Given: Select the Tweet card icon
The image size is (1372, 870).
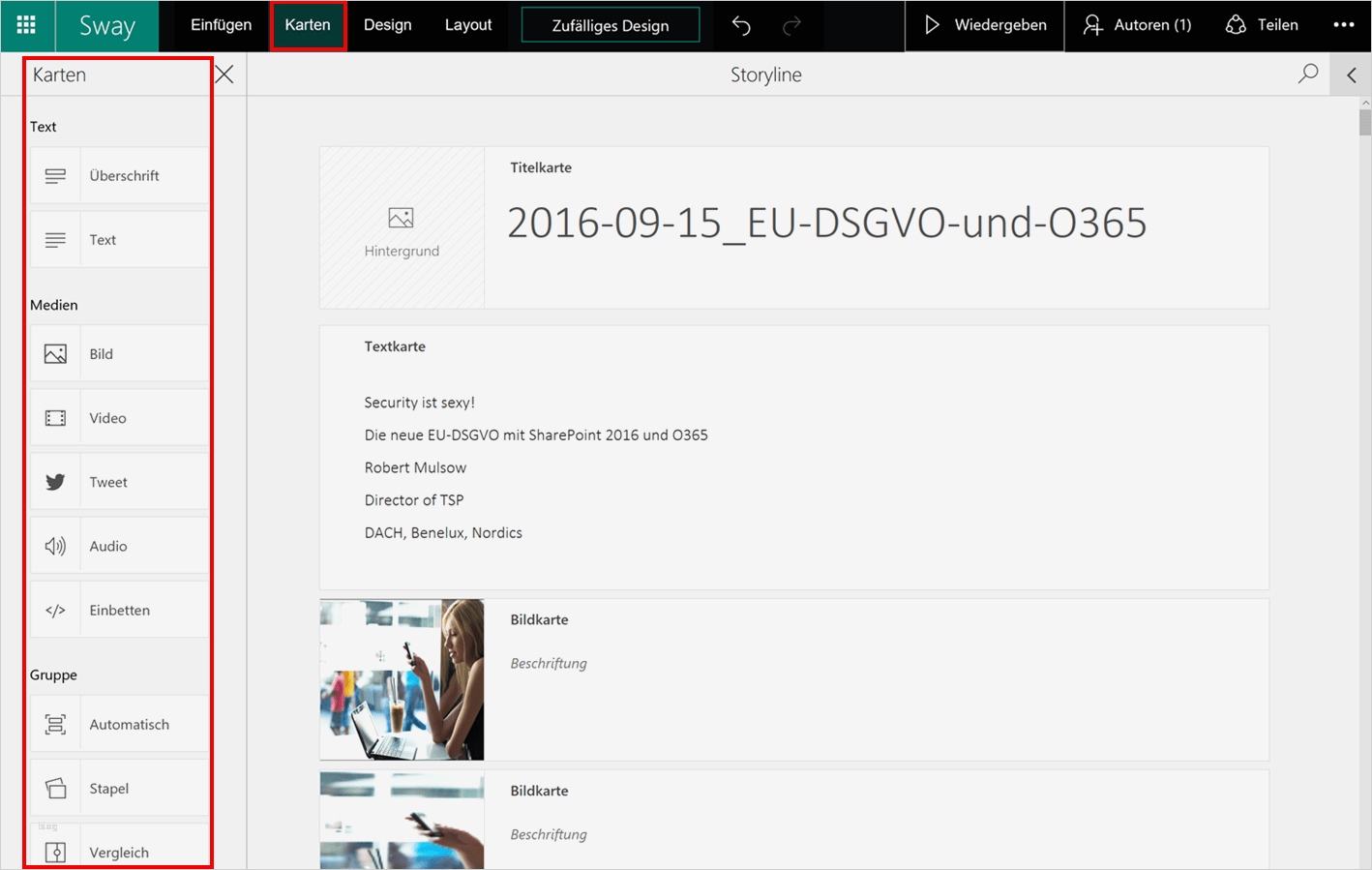Looking at the screenshot, I should click(x=55, y=481).
